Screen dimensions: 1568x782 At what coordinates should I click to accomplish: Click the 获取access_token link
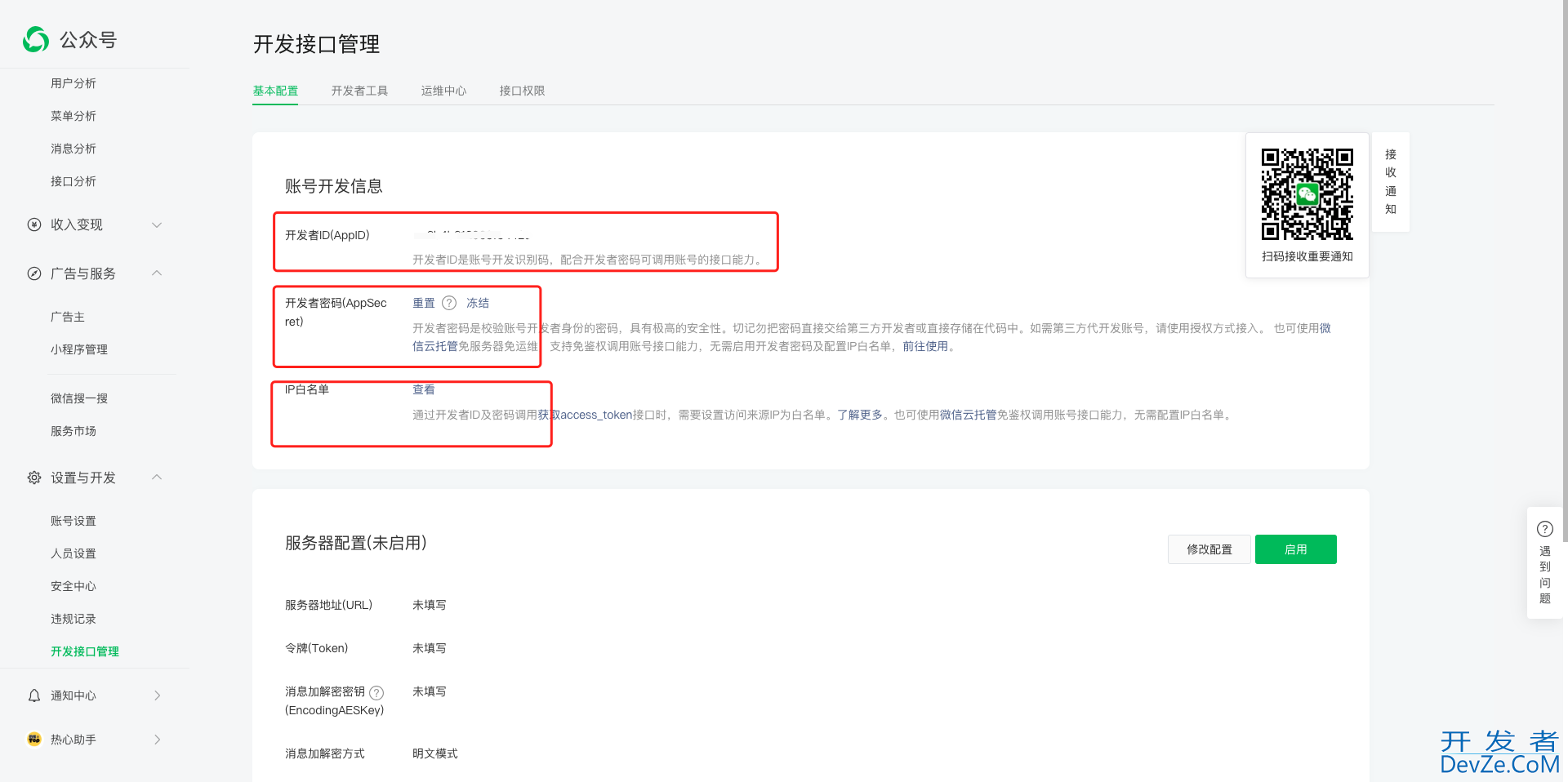click(586, 415)
